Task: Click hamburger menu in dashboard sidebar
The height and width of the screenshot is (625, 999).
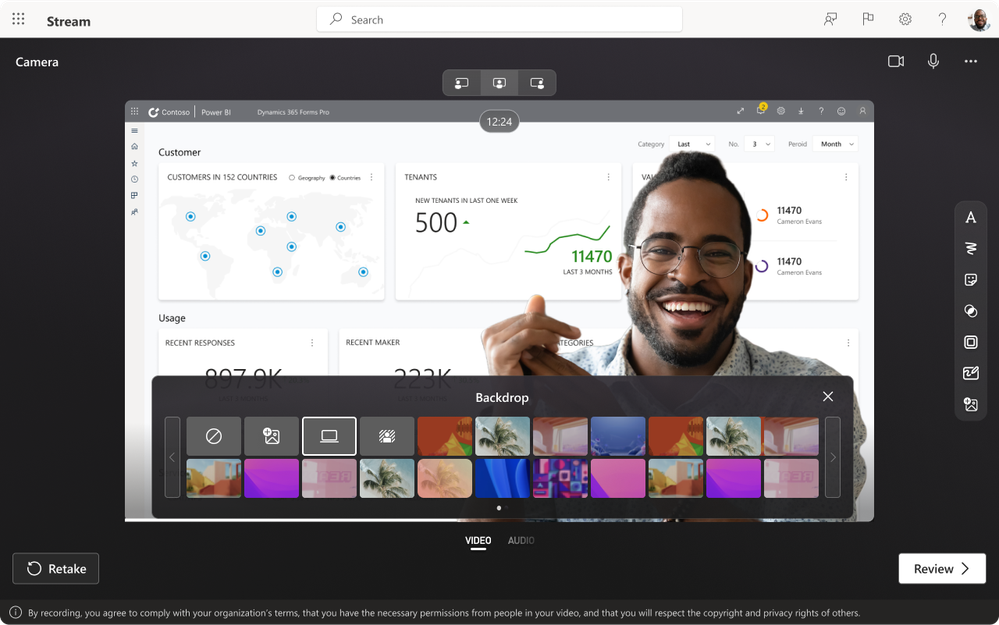Action: pyautogui.click(x=134, y=131)
